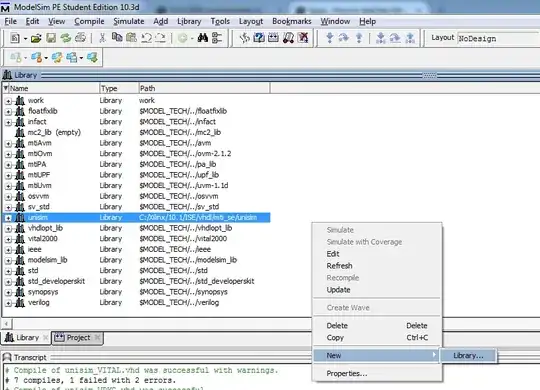This screenshot has width=540, height=390.
Task: Choose Delete in the context menu
Action: pyautogui.click(x=377, y=326)
